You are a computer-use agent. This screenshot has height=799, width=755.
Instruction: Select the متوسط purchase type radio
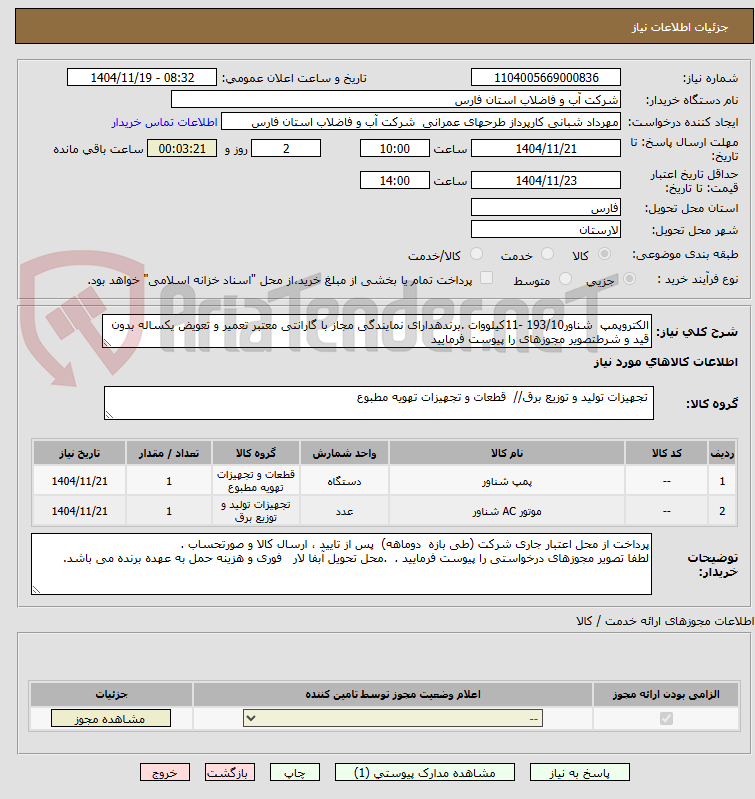[x=565, y=279]
